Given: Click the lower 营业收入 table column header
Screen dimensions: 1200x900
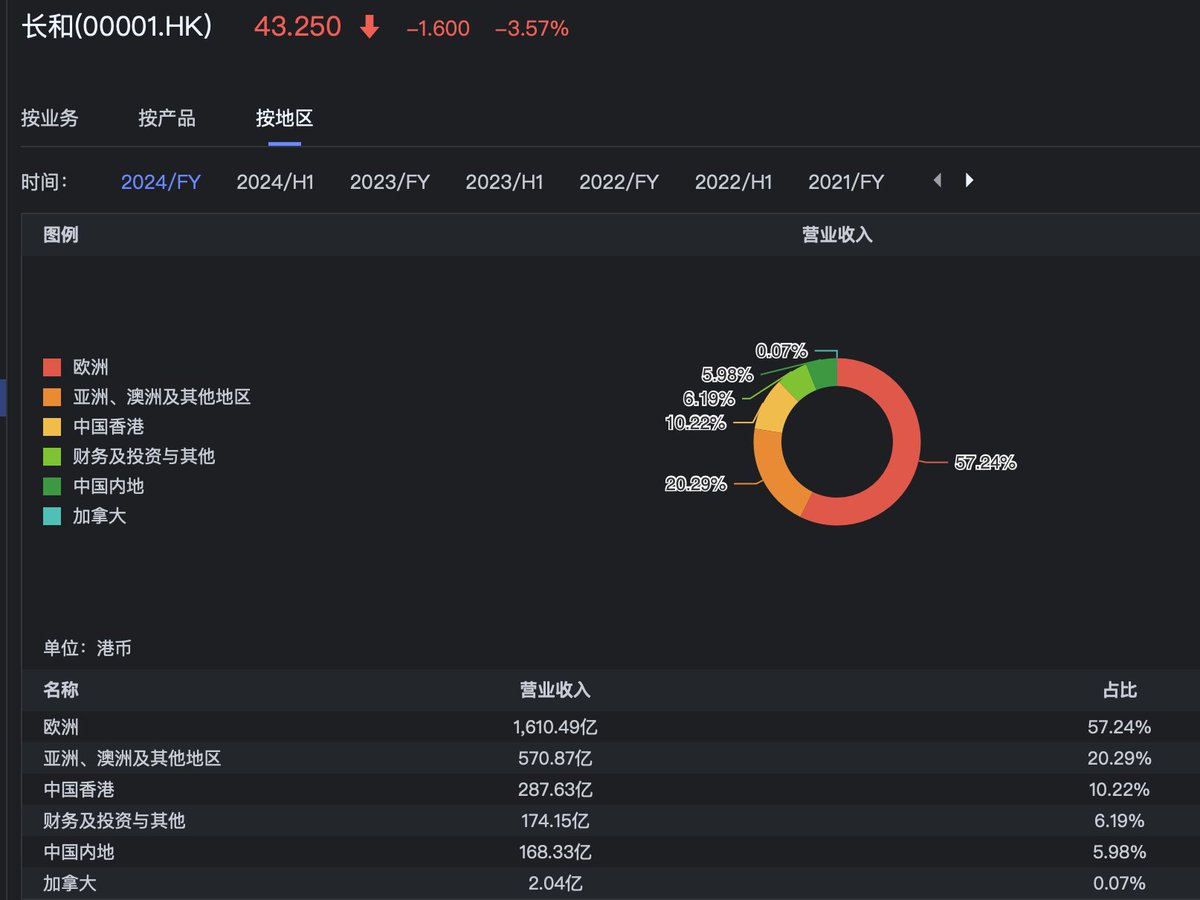Looking at the screenshot, I should [x=555, y=690].
